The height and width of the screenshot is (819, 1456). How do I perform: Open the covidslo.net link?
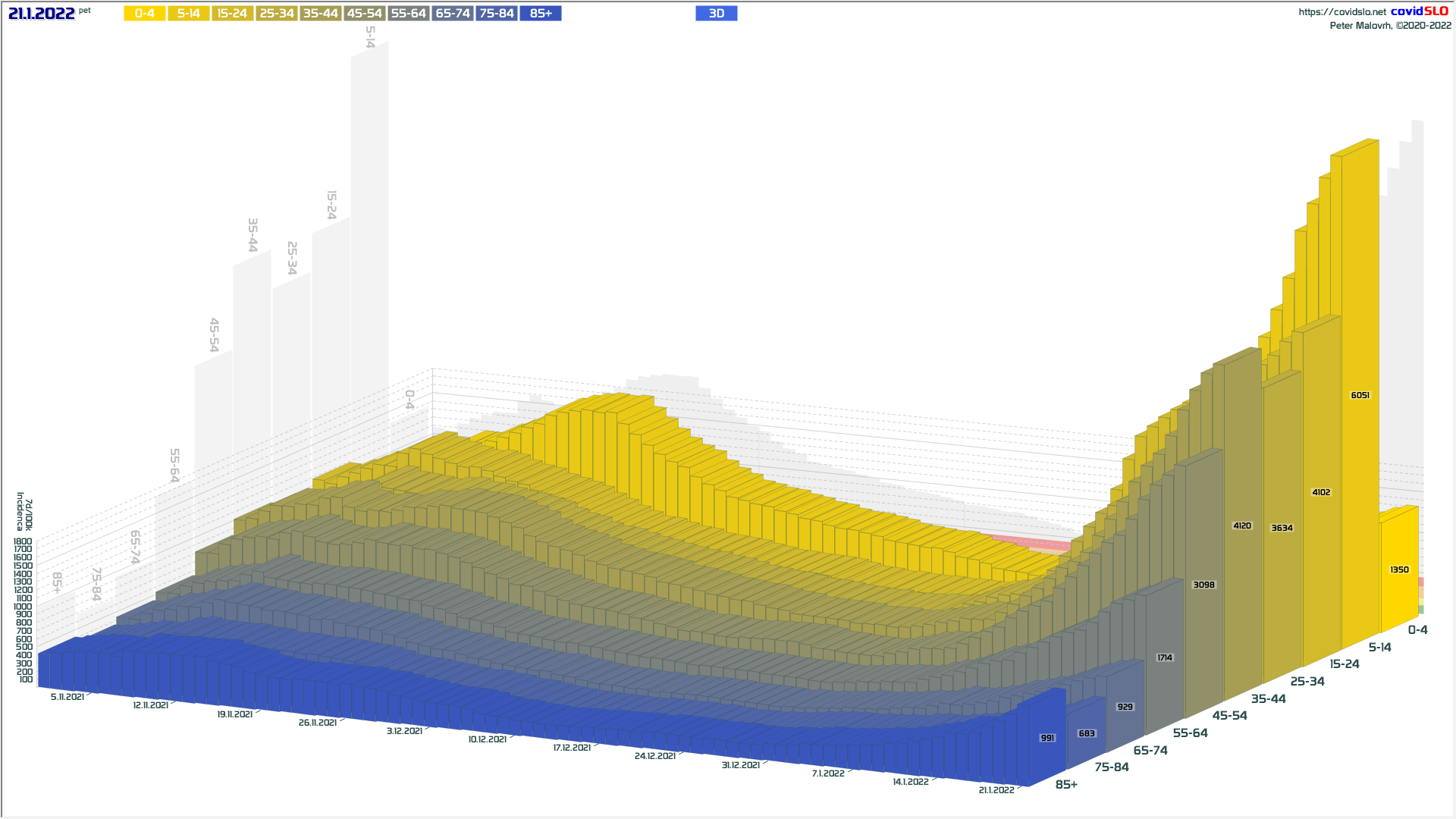point(1341,12)
